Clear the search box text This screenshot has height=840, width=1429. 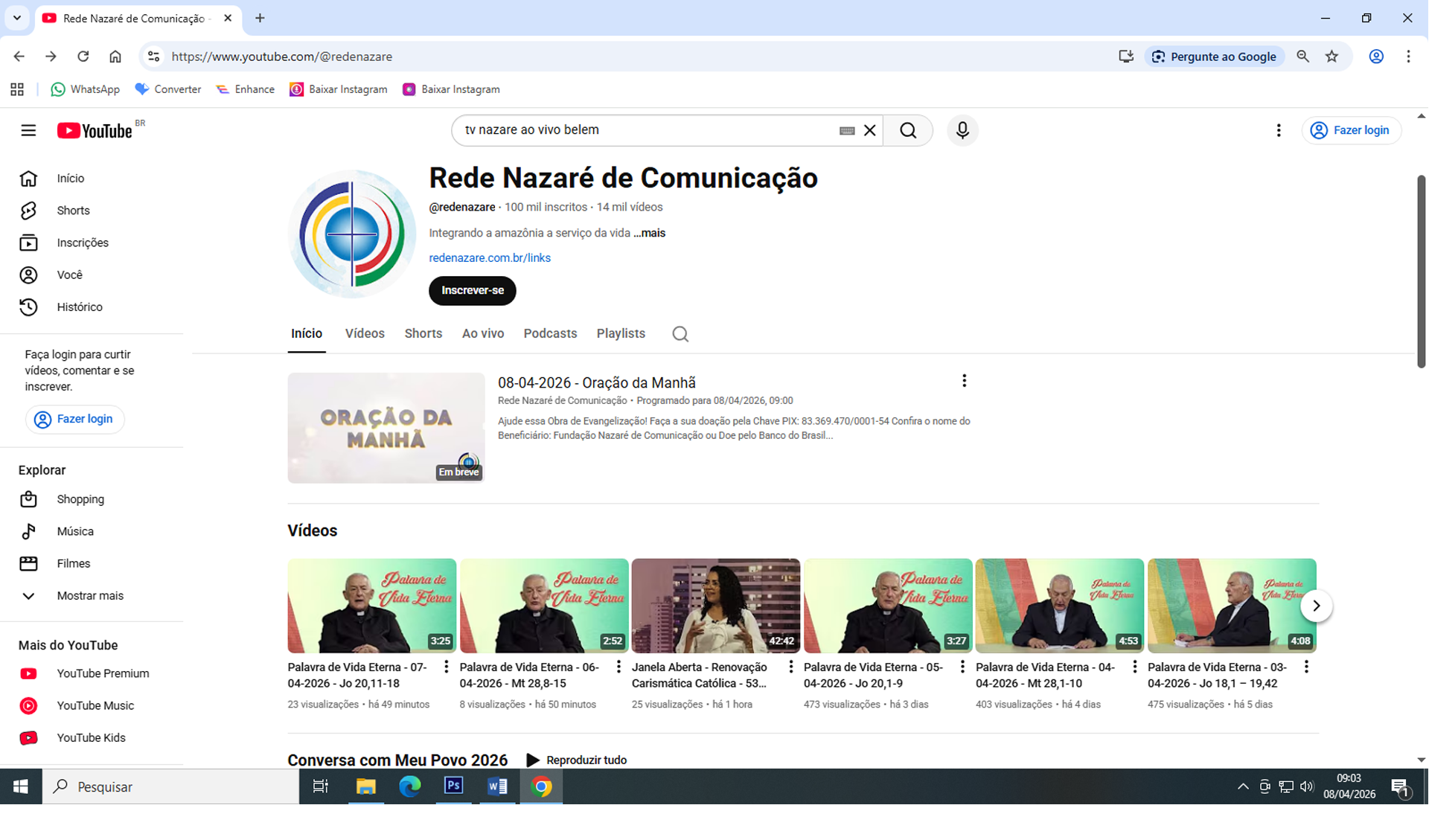tap(869, 130)
